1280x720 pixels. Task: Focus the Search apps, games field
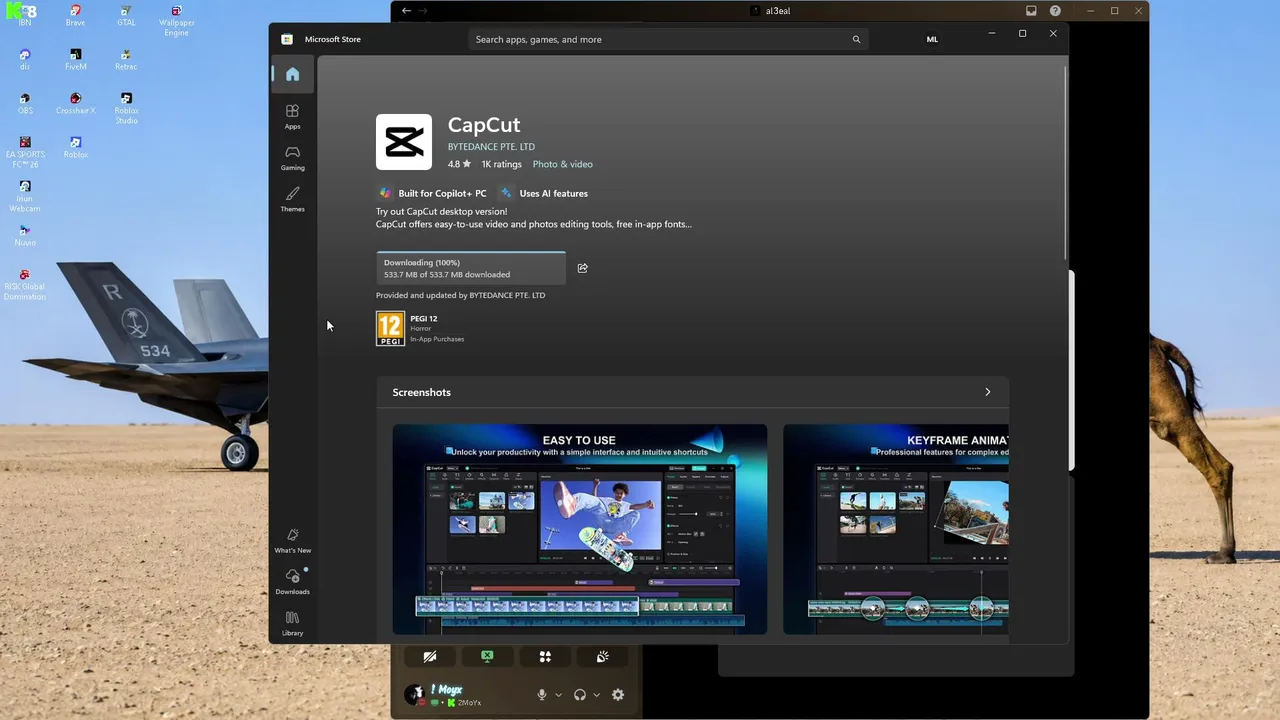point(668,39)
